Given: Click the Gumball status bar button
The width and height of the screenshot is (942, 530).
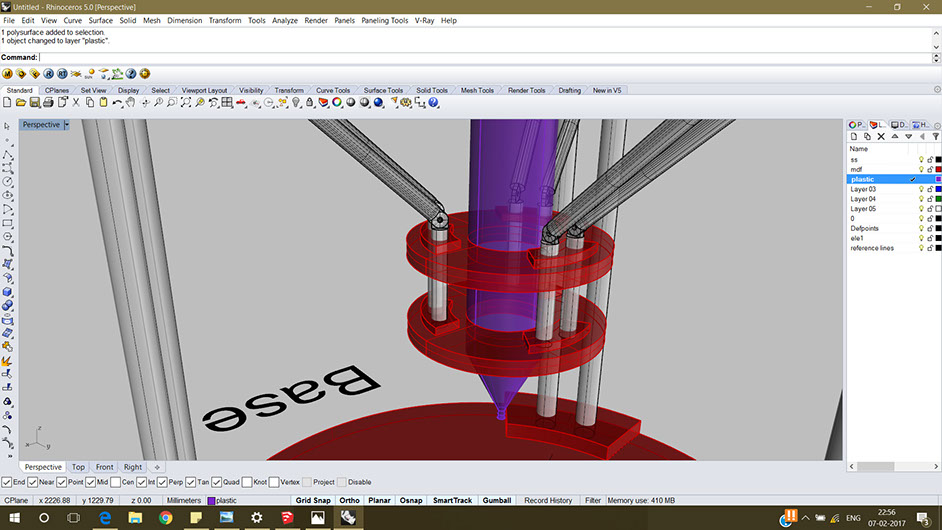Looking at the screenshot, I should (x=497, y=500).
